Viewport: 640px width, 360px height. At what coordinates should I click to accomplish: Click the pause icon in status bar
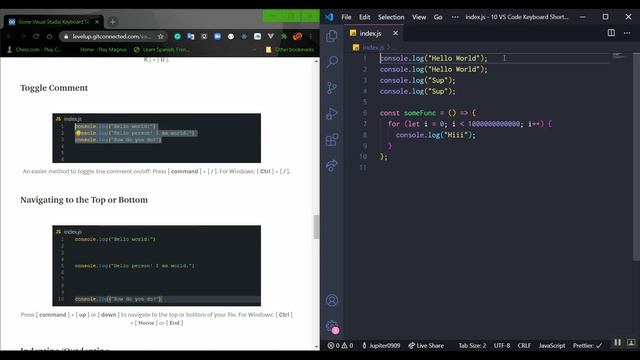pos(617,342)
